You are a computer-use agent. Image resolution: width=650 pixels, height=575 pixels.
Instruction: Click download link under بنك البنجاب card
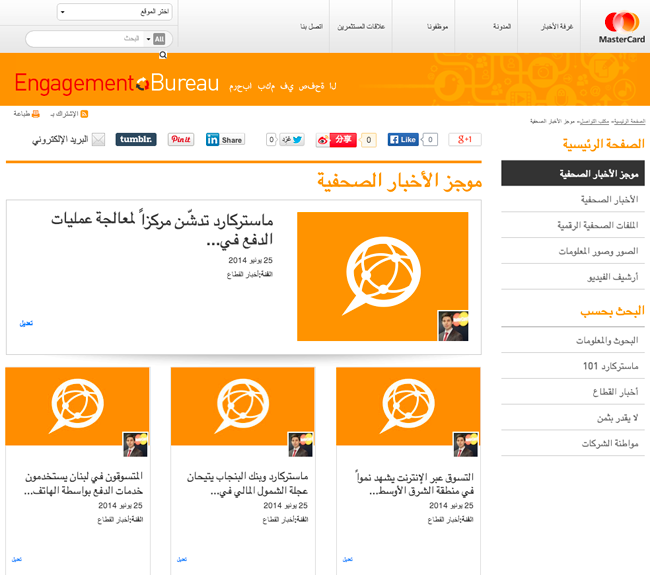point(182,559)
